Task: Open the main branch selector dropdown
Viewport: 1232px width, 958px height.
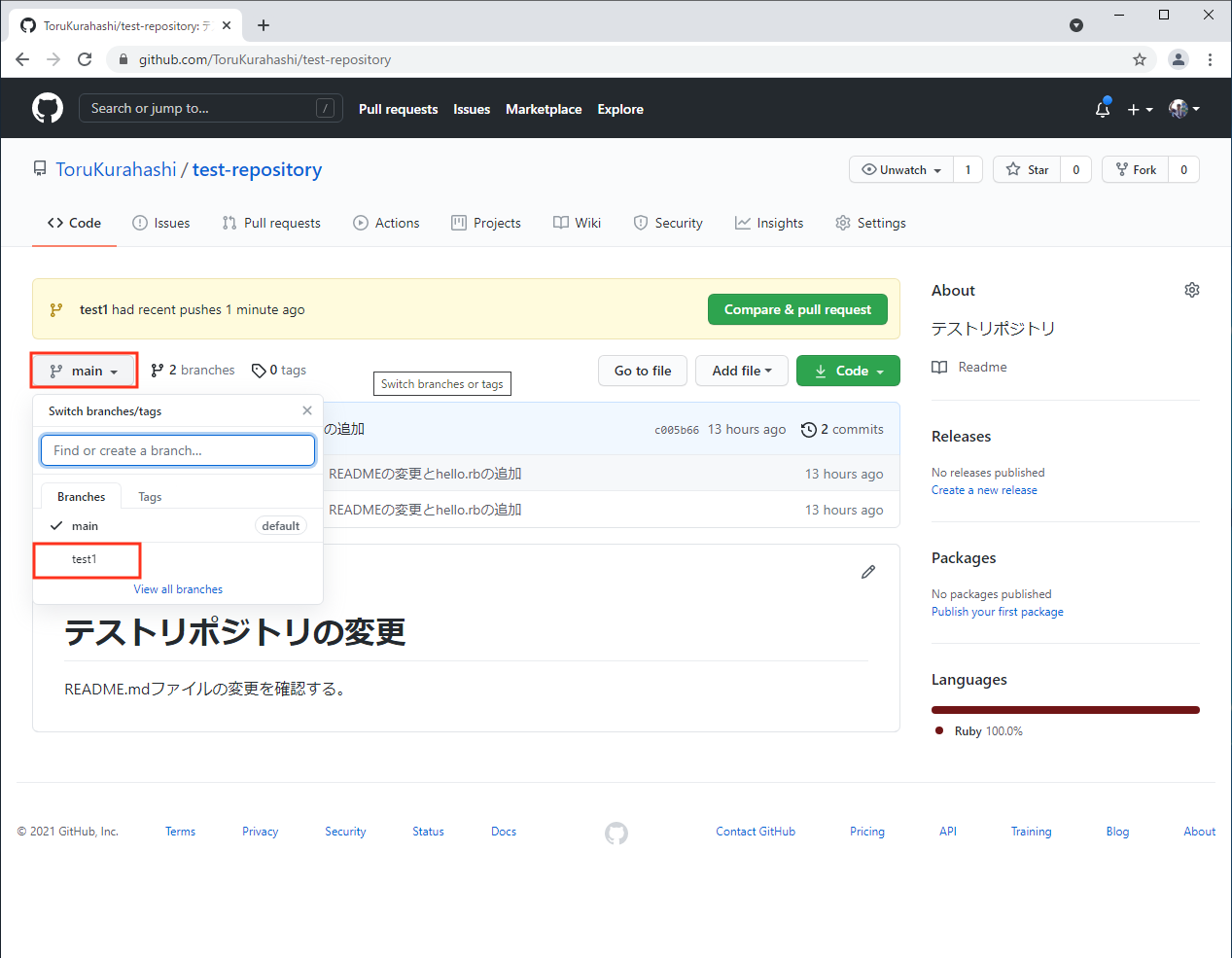Action: (85, 371)
